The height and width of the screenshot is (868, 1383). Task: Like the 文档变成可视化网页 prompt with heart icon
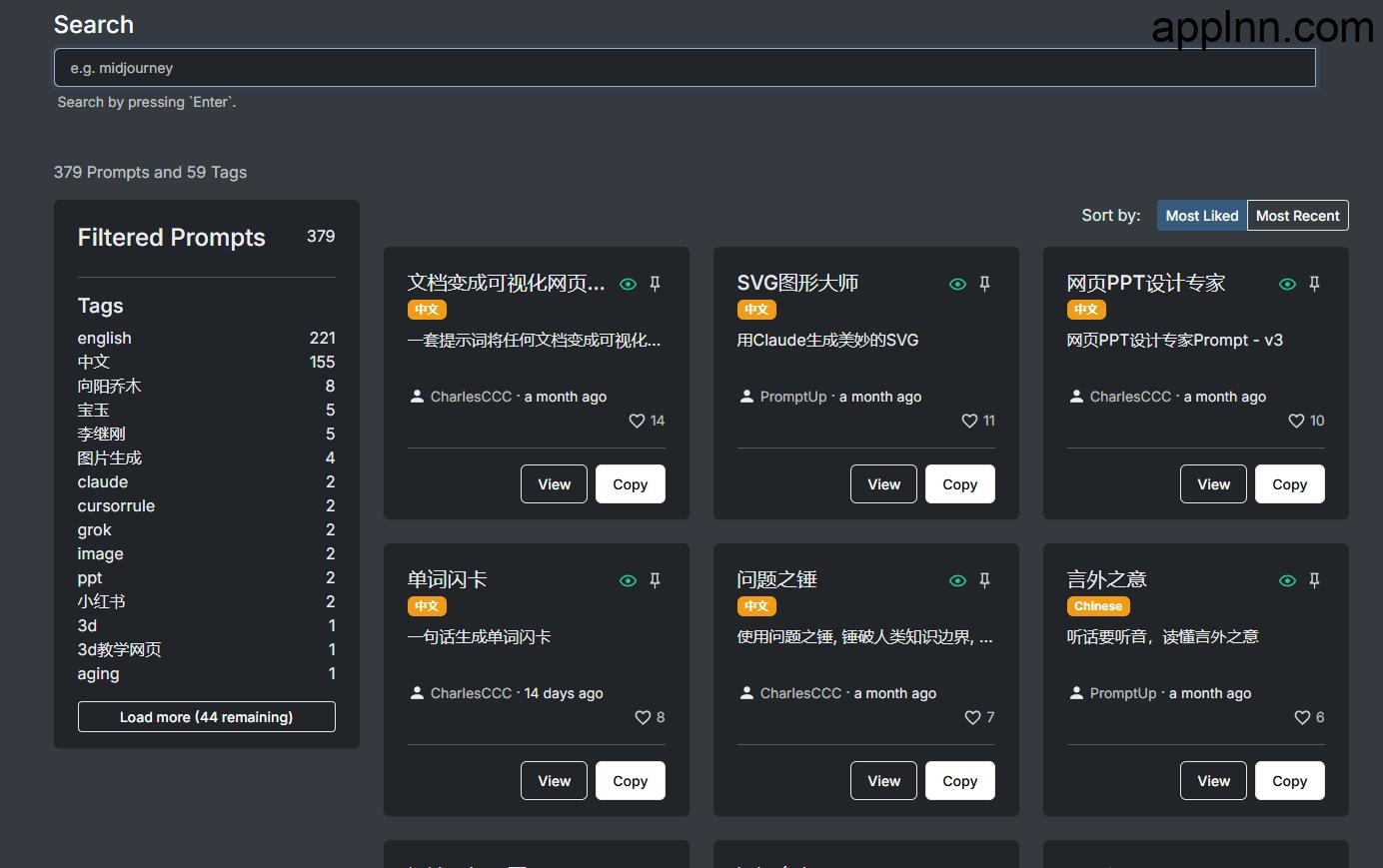pyautogui.click(x=637, y=421)
